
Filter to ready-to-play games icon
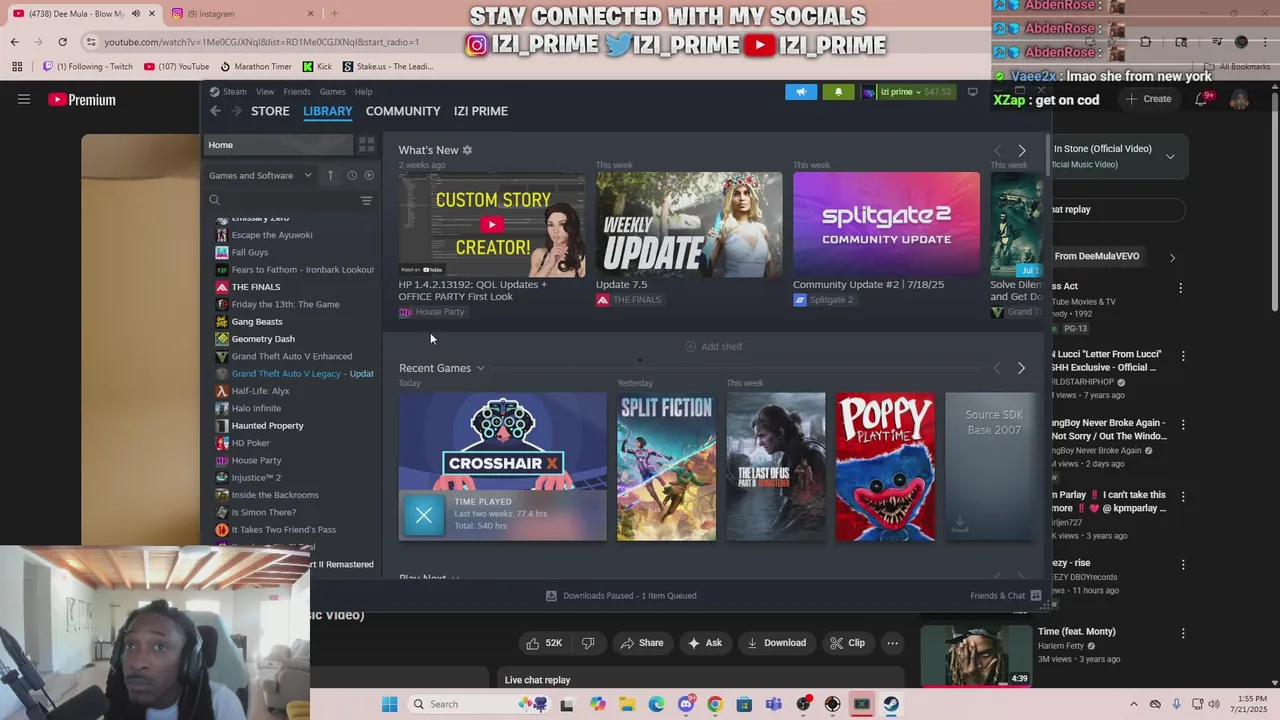[369, 175]
